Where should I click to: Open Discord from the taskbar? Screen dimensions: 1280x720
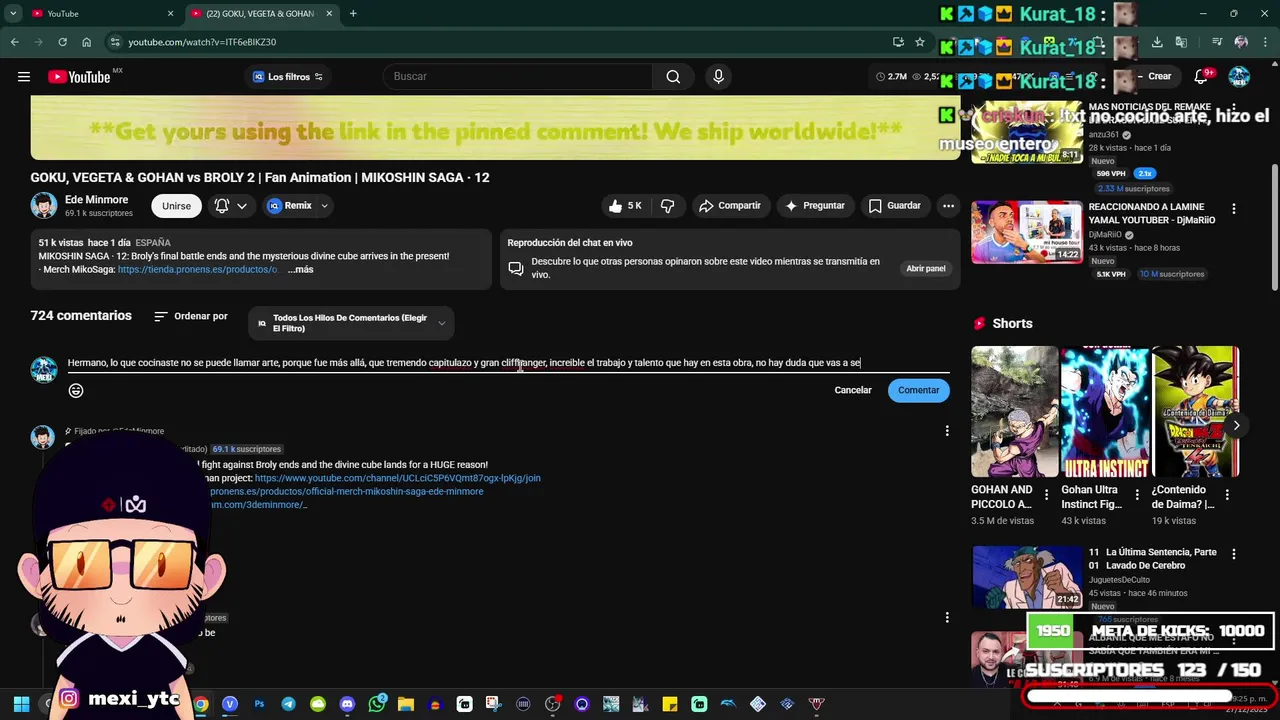click(x=347, y=704)
